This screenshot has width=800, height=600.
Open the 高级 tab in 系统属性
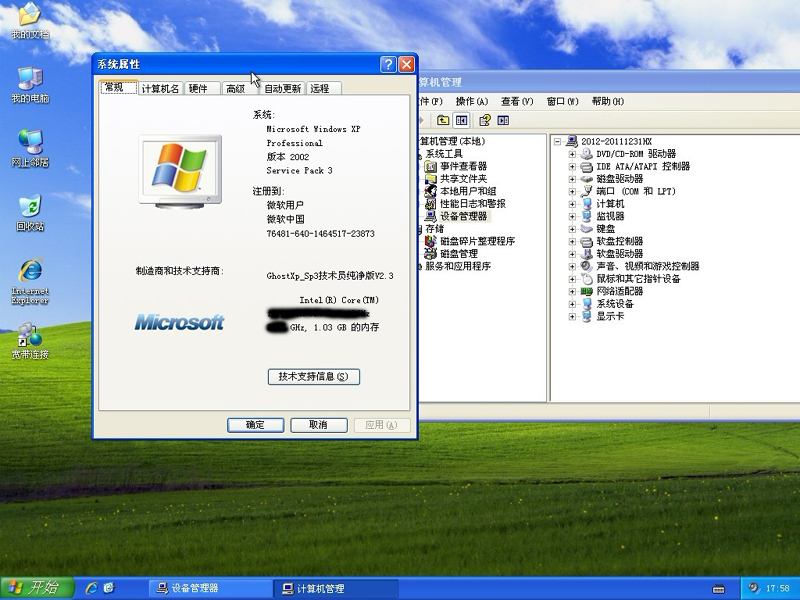coord(239,88)
